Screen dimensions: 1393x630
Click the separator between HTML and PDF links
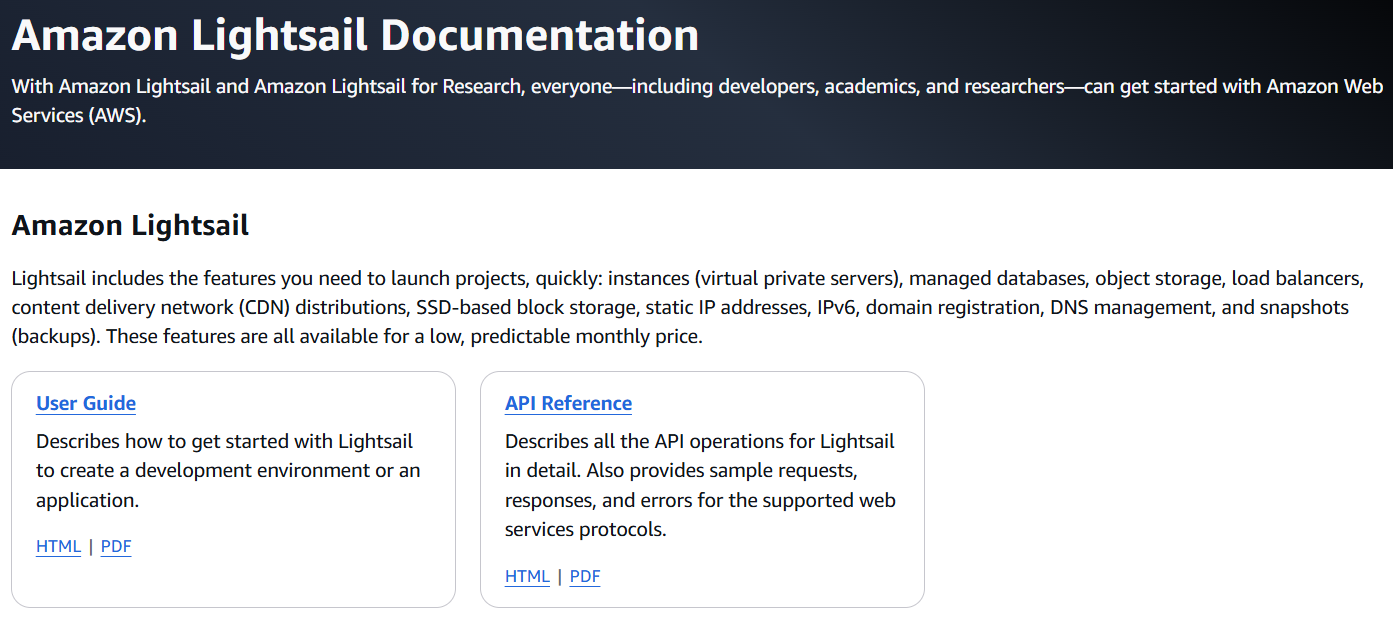click(89, 546)
